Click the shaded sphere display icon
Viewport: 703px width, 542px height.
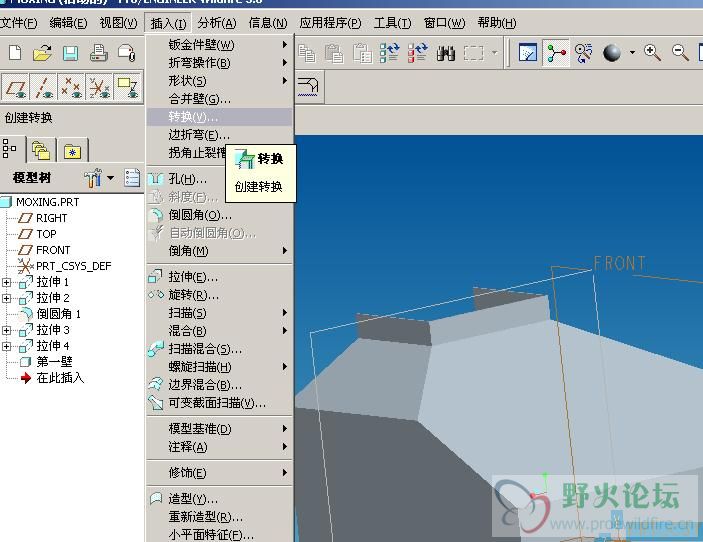612,53
